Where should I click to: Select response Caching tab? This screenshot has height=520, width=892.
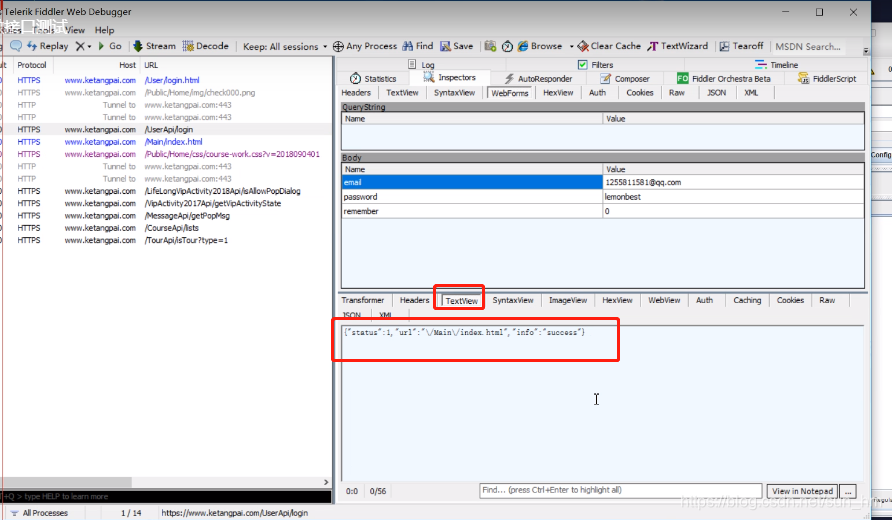pyautogui.click(x=747, y=300)
